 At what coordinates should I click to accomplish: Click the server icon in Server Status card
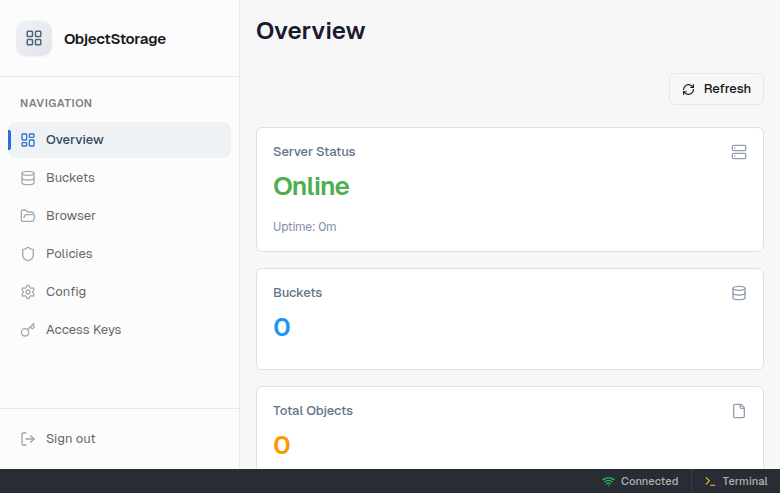(x=739, y=152)
